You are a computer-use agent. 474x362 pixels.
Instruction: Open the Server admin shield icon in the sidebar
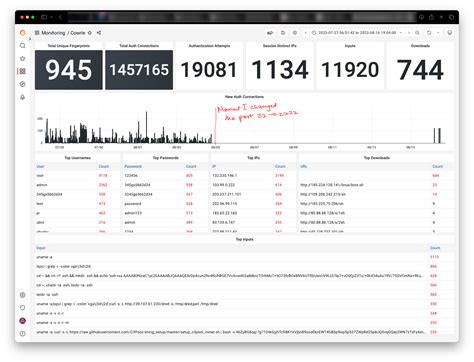(22, 308)
